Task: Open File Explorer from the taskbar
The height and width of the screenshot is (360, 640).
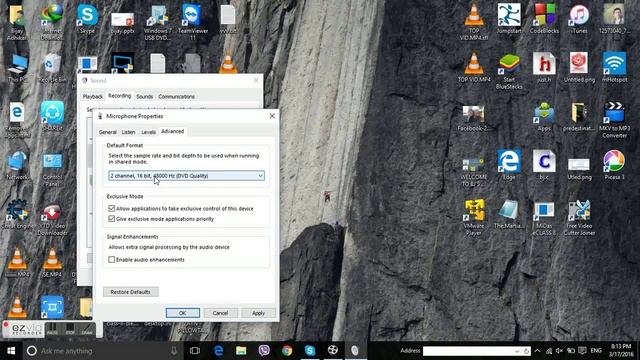Action: (x=241, y=350)
